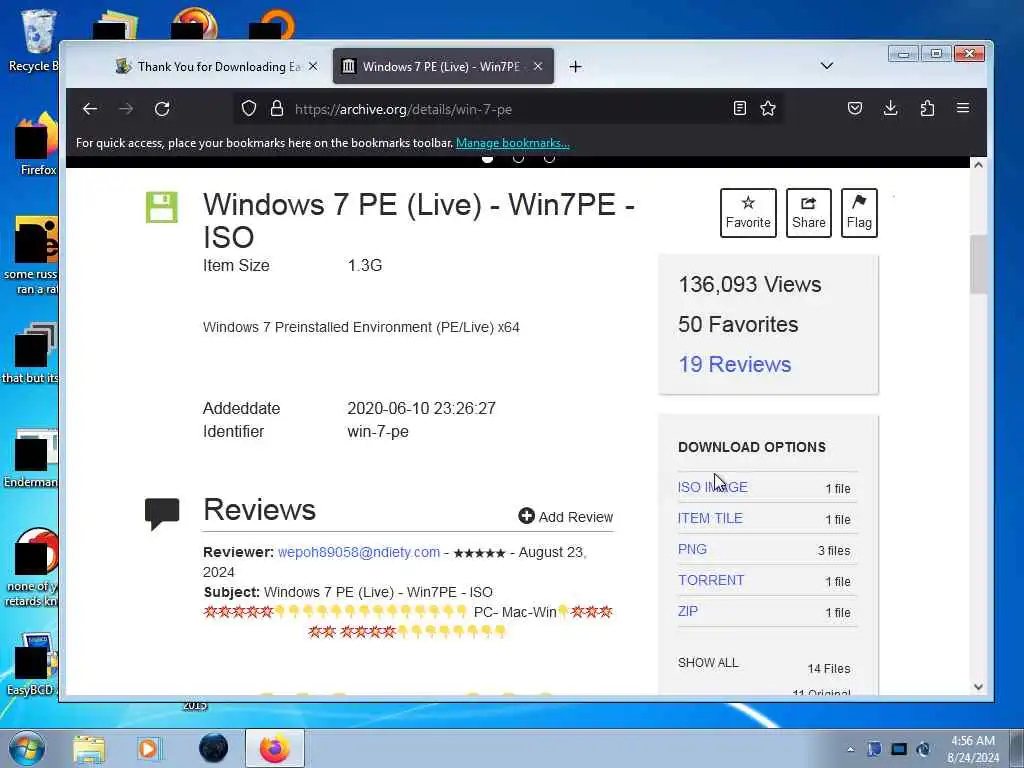Close the Thank You for Downloading tab
Viewport: 1024px width, 768px height.
313,67
